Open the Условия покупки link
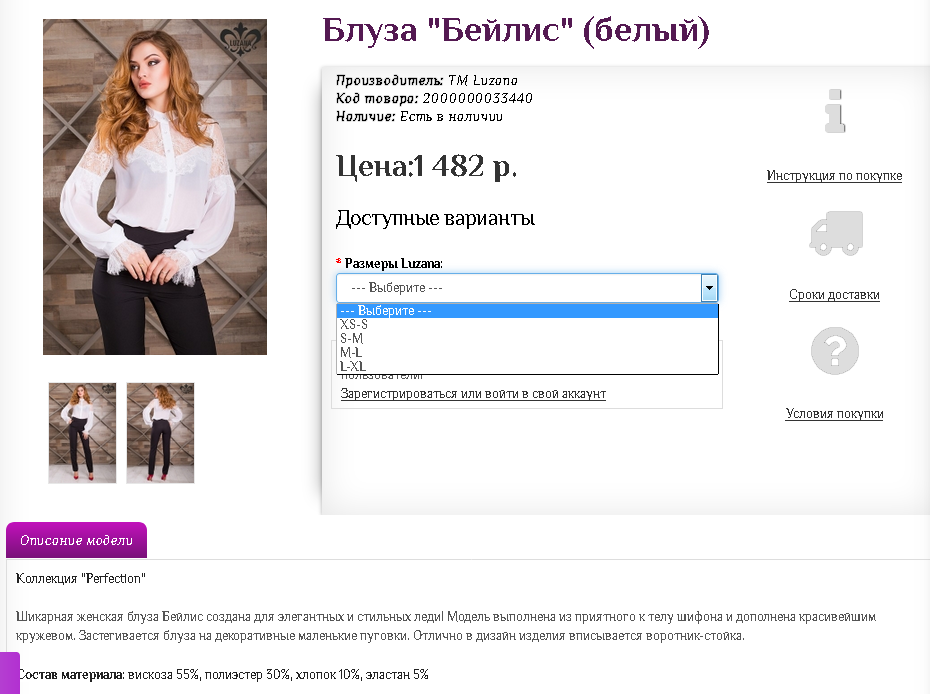The height and width of the screenshot is (694, 930). coord(834,413)
